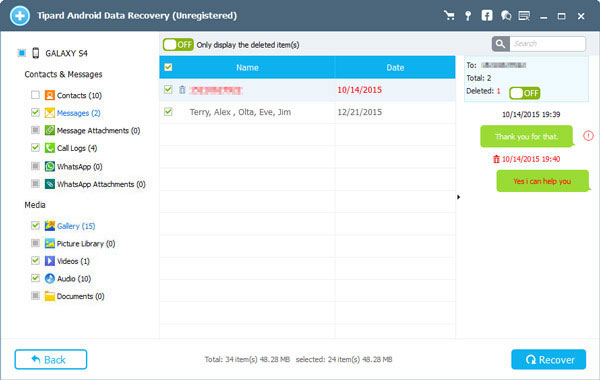Click trash icon in the deleted message row
This screenshot has width=600, height=380.
[x=182, y=90]
